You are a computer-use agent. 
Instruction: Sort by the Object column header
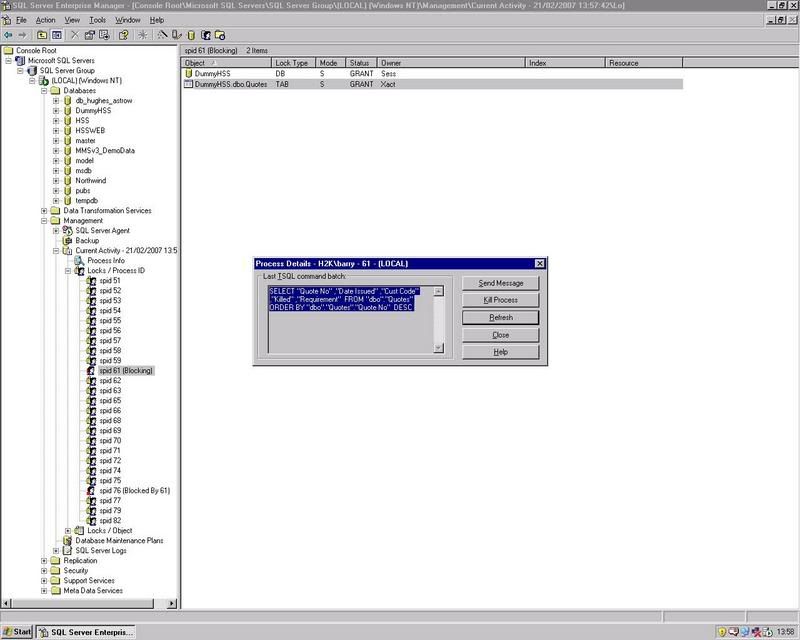(227, 63)
